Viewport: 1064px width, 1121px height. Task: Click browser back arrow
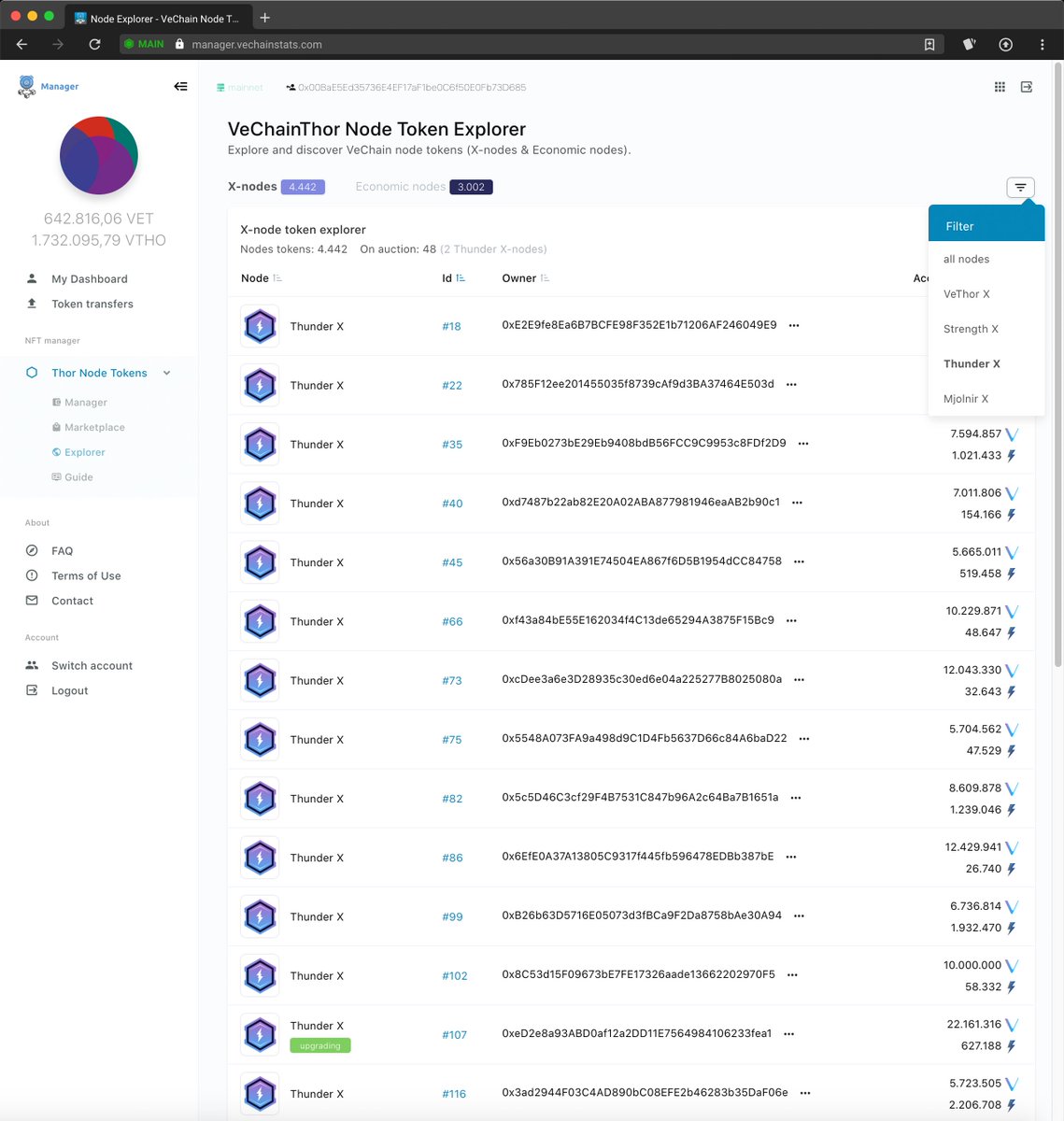click(21, 44)
